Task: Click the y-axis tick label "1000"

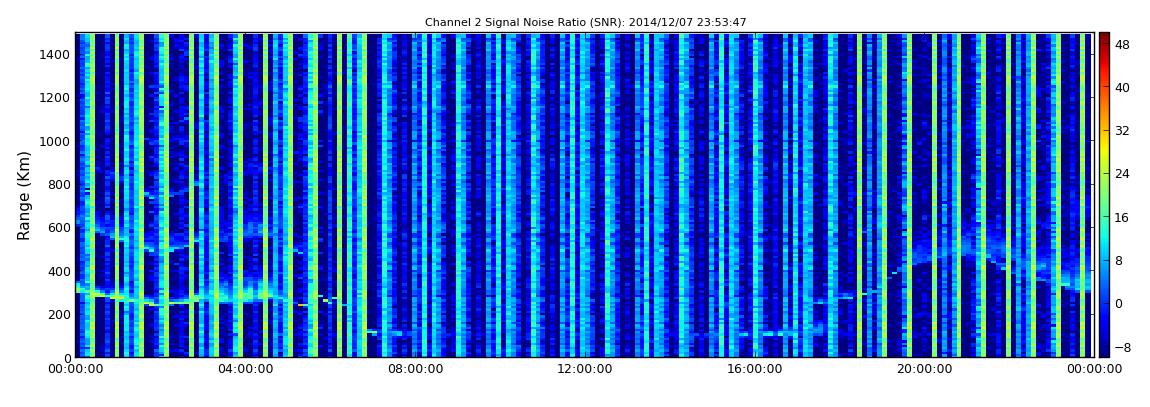Action: click(56, 141)
